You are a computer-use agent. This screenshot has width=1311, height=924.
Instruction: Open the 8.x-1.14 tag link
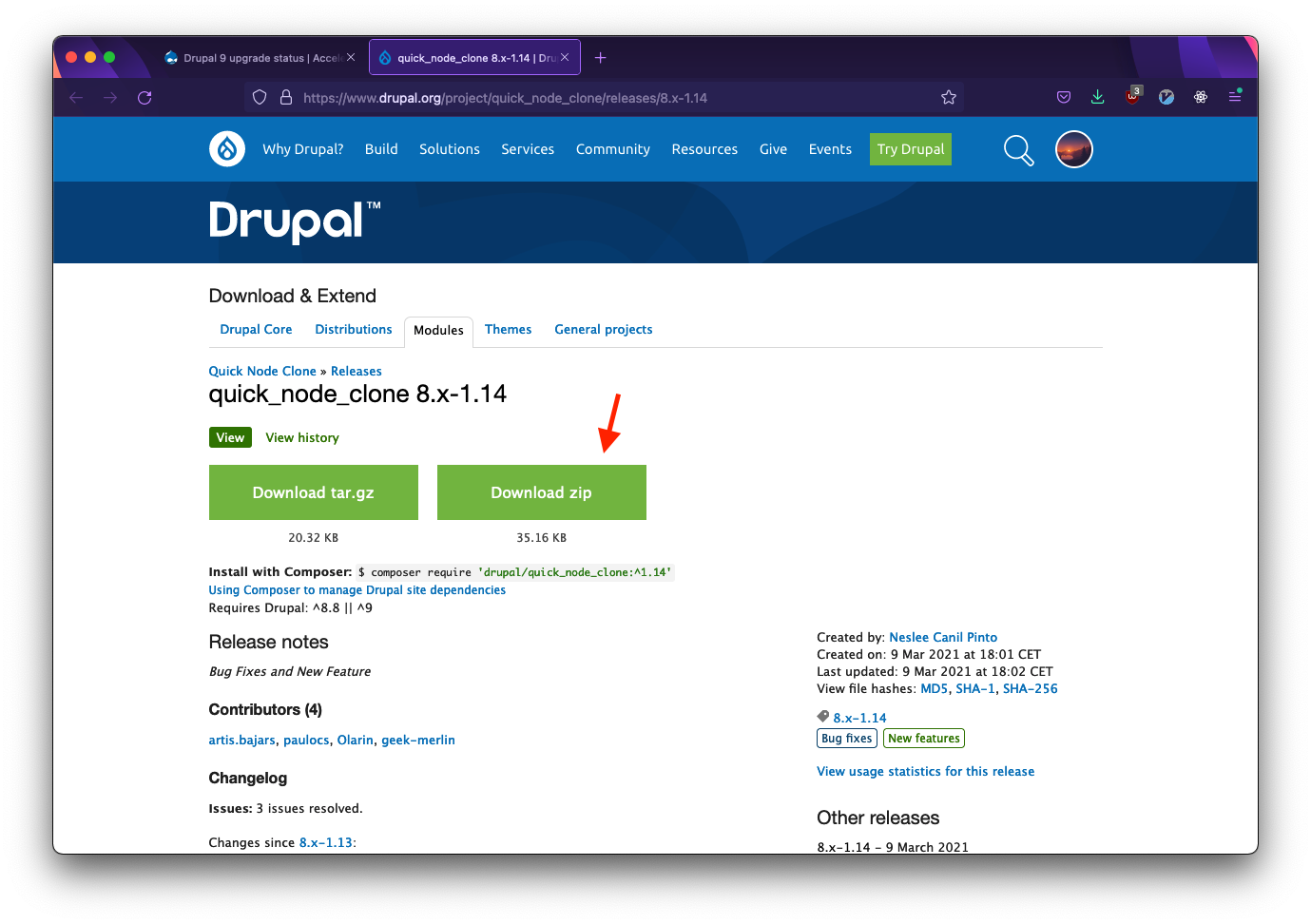(x=860, y=719)
